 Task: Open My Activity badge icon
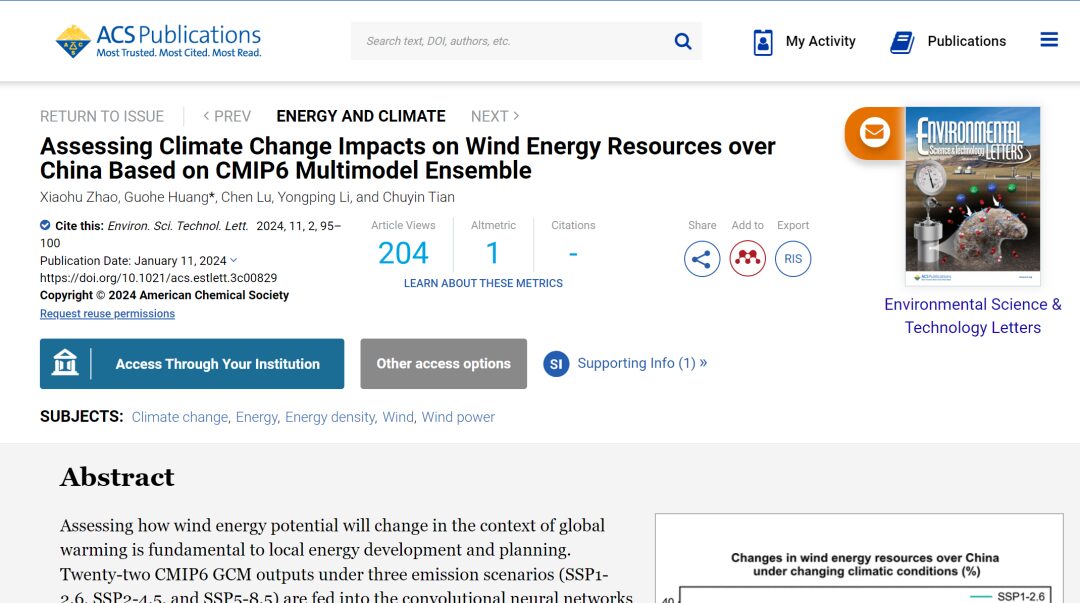[x=763, y=42]
